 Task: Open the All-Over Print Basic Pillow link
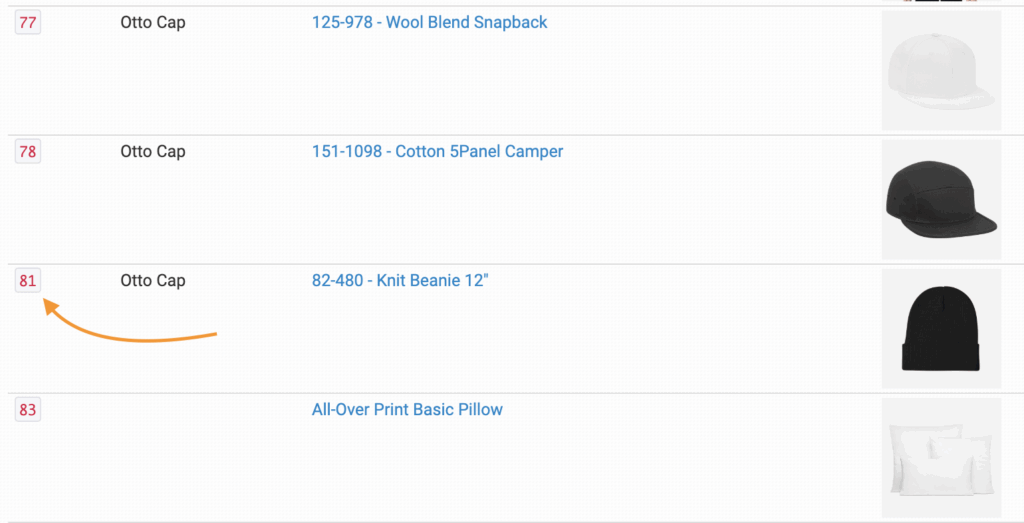point(407,409)
